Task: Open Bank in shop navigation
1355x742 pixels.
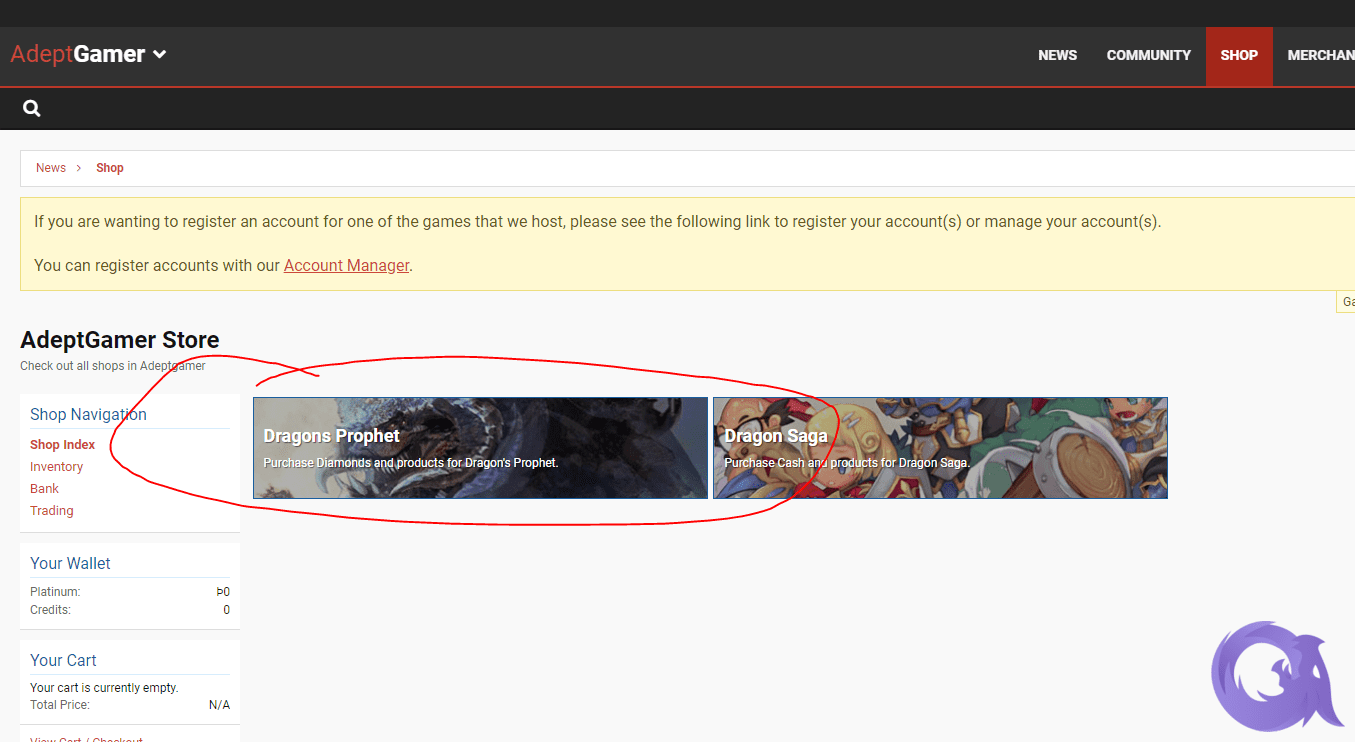Action: (44, 489)
